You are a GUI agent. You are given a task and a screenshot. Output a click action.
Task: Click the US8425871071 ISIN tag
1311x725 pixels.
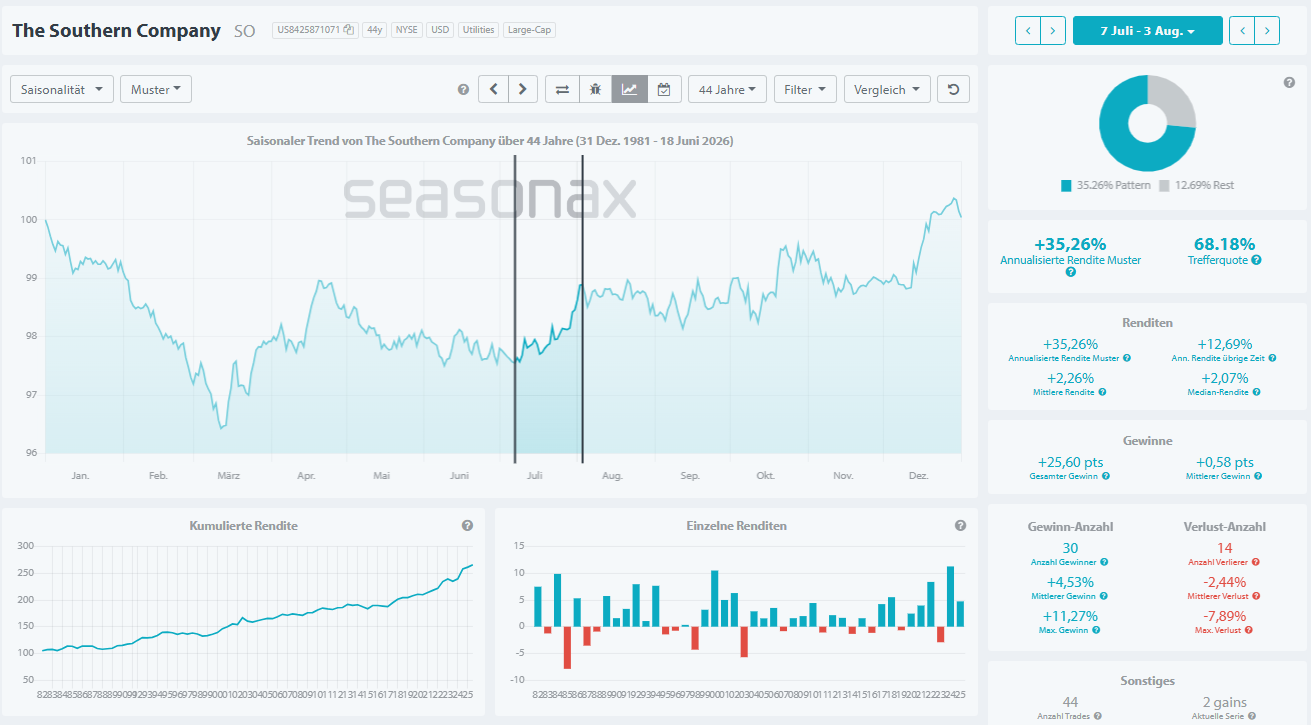pyautogui.click(x=315, y=30)
